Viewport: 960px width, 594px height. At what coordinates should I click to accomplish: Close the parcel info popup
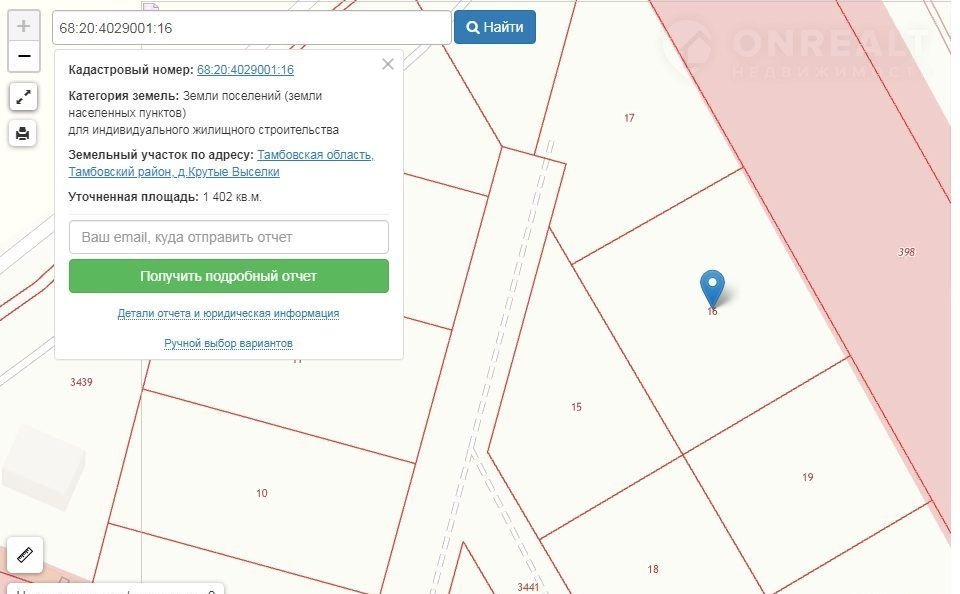click(x=388, y=65)
